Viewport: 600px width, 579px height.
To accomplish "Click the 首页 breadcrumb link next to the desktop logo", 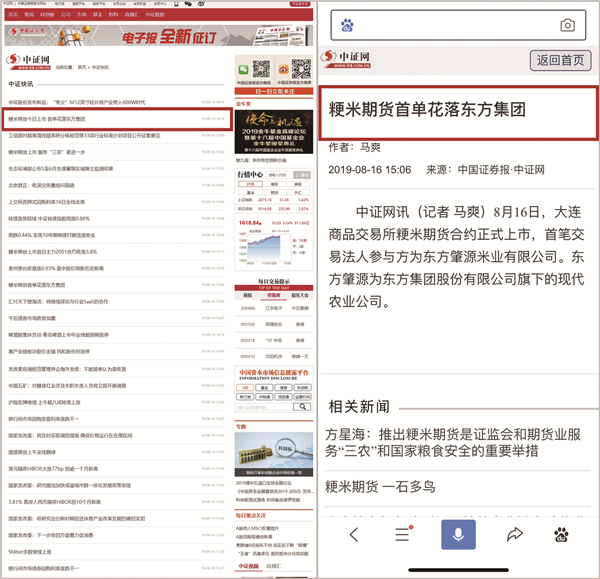I will point(82,67).
